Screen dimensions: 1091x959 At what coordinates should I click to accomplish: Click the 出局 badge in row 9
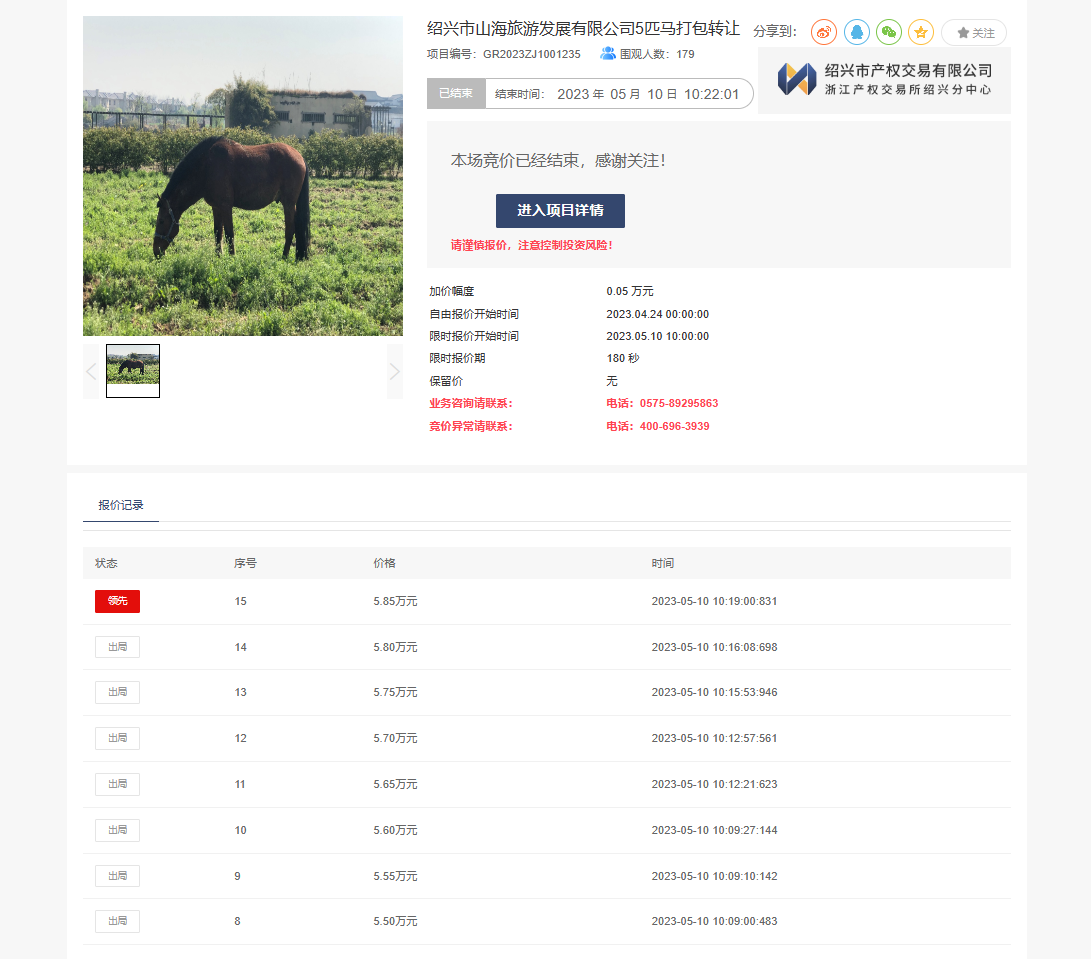(118, 876)
